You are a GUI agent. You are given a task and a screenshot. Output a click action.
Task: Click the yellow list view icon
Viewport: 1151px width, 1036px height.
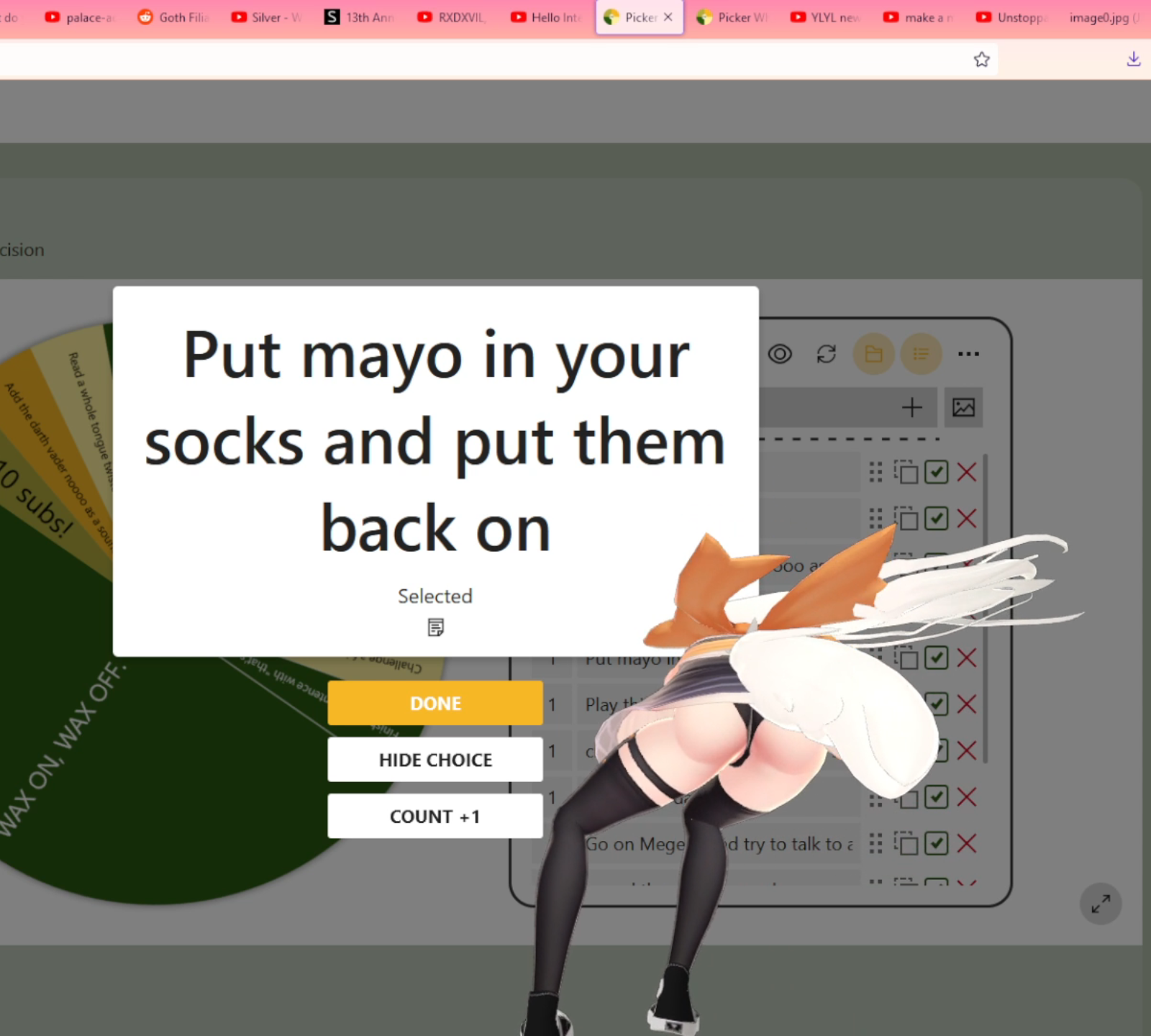coord(921,354)
